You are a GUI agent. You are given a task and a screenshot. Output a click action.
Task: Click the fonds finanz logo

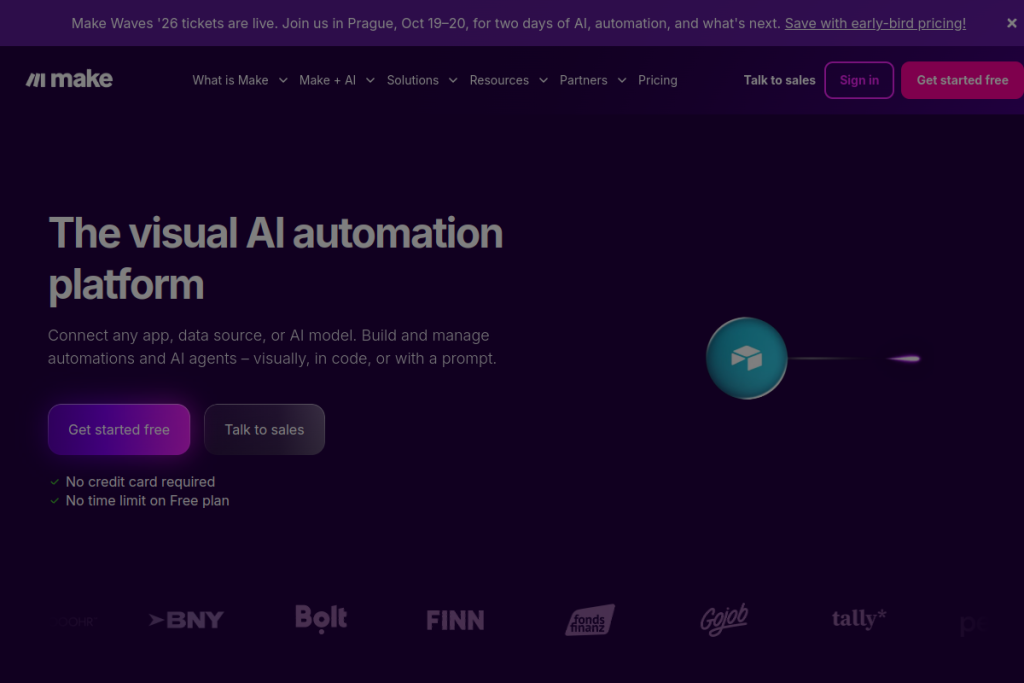(x=590, y=620)
